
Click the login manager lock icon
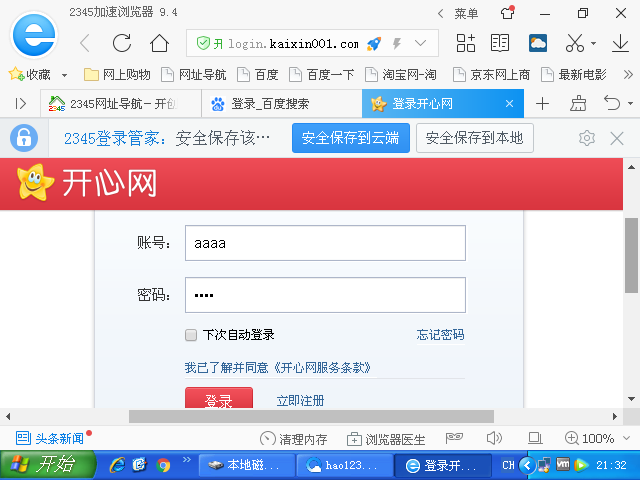click(24, 138)
